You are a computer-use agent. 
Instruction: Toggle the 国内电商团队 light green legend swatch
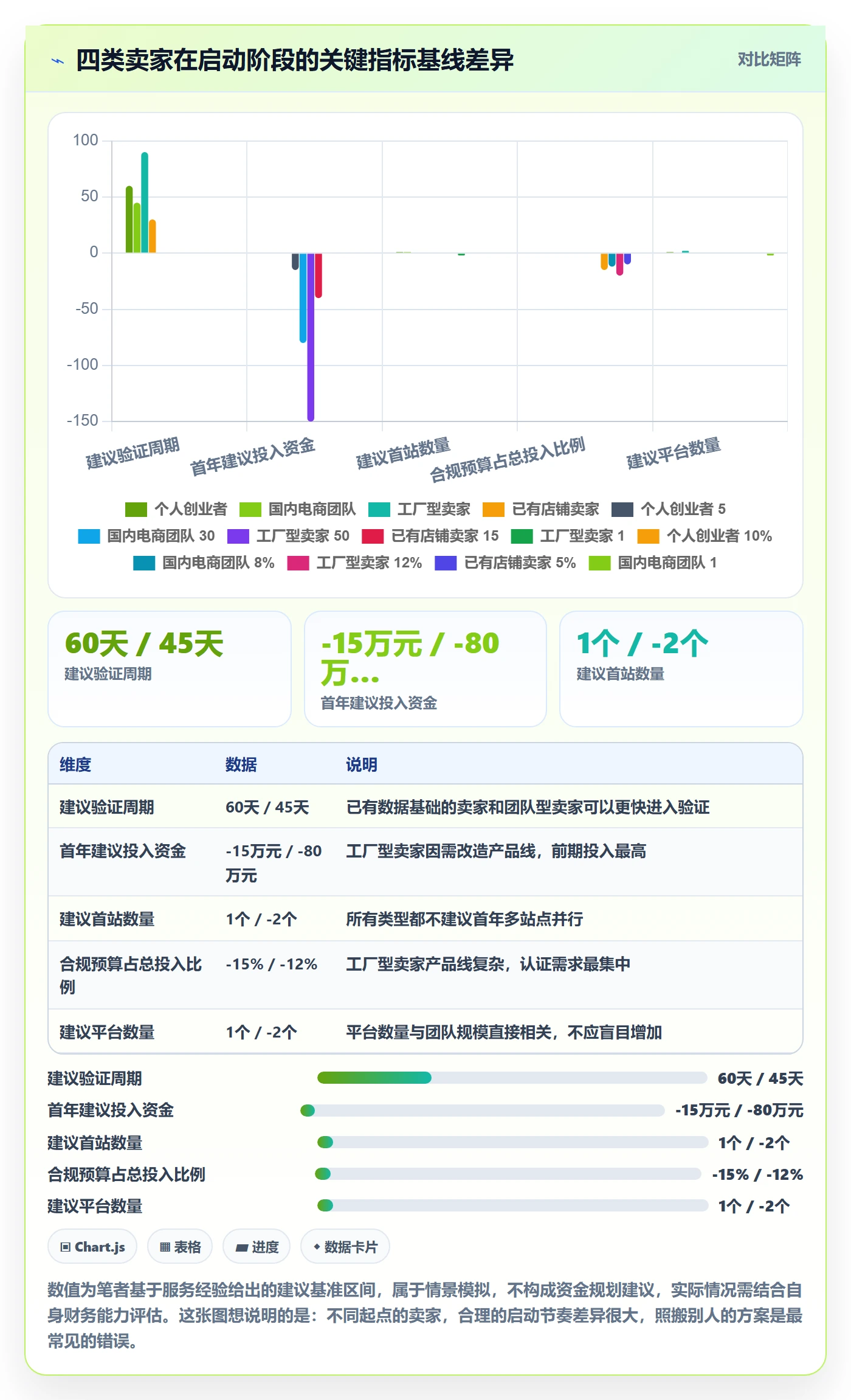coord(250,509)
